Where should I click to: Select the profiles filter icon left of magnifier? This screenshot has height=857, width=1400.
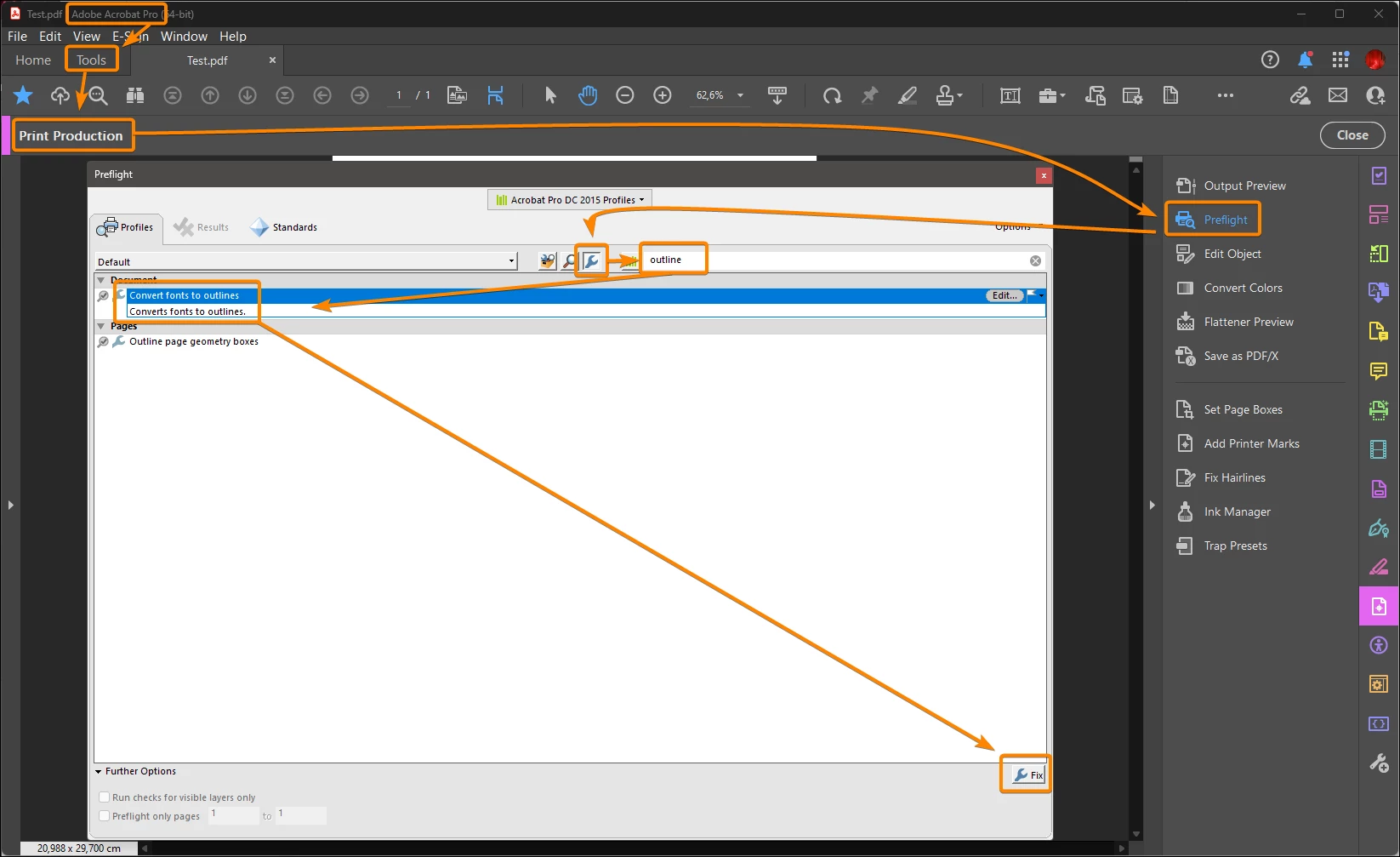548,261
